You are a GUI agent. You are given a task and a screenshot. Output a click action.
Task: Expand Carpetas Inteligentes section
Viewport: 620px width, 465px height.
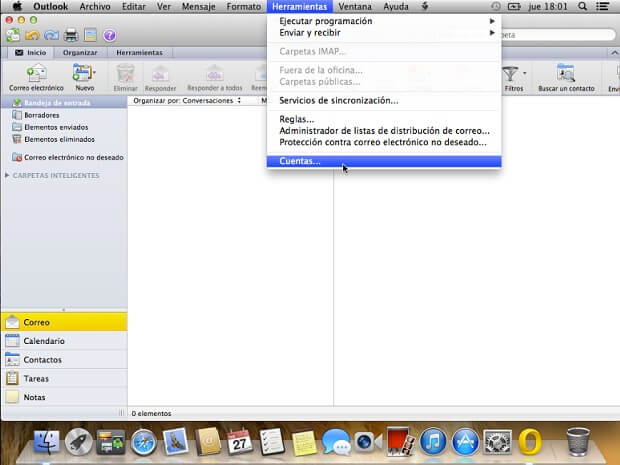[7, 175]
